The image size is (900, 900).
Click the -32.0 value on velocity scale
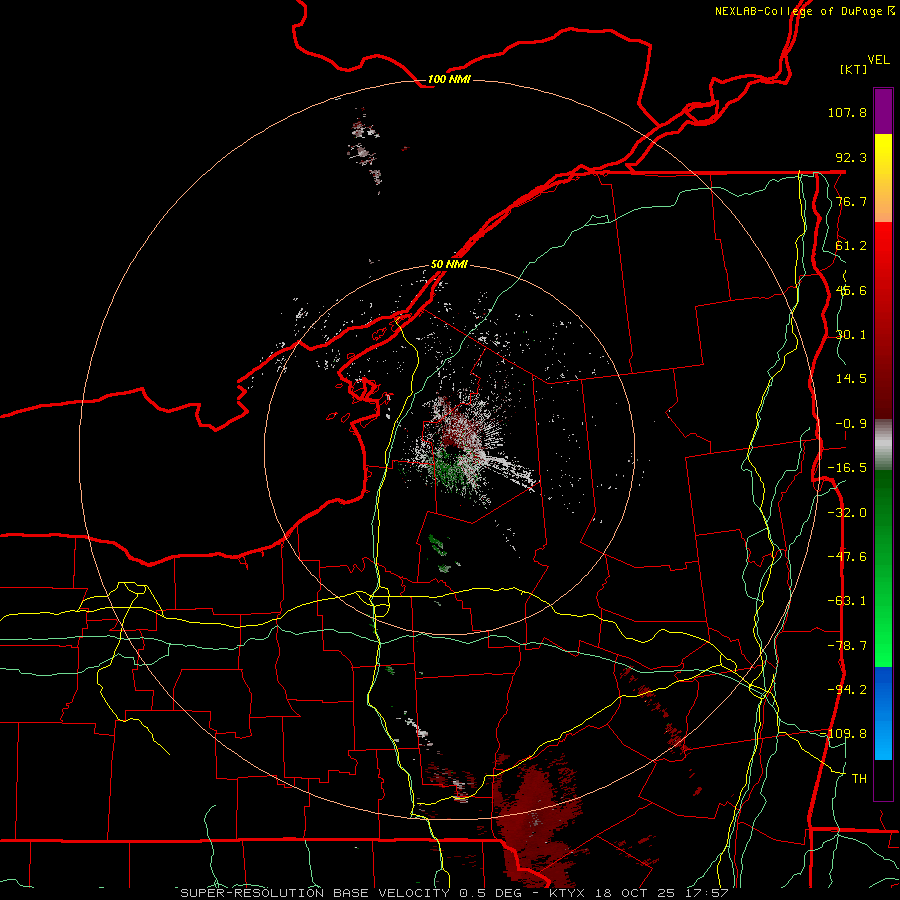tap(847, 513)
